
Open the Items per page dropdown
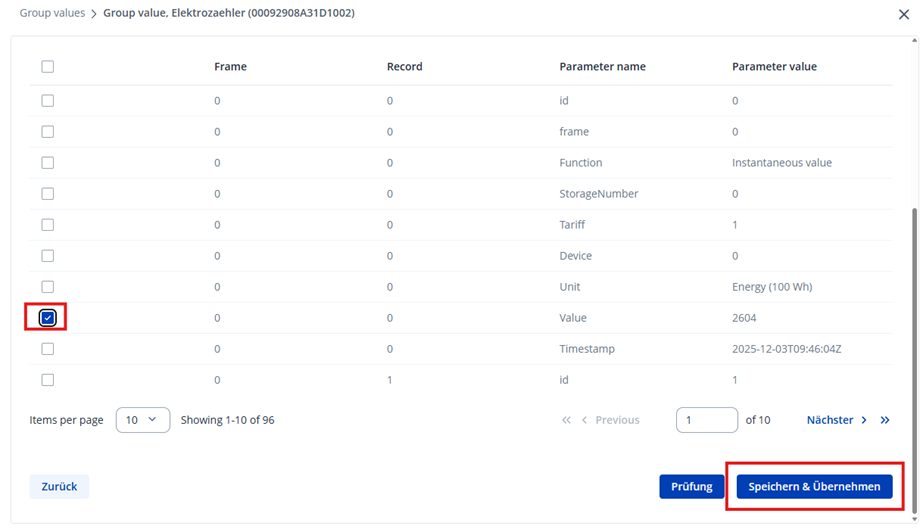[143, 420]
